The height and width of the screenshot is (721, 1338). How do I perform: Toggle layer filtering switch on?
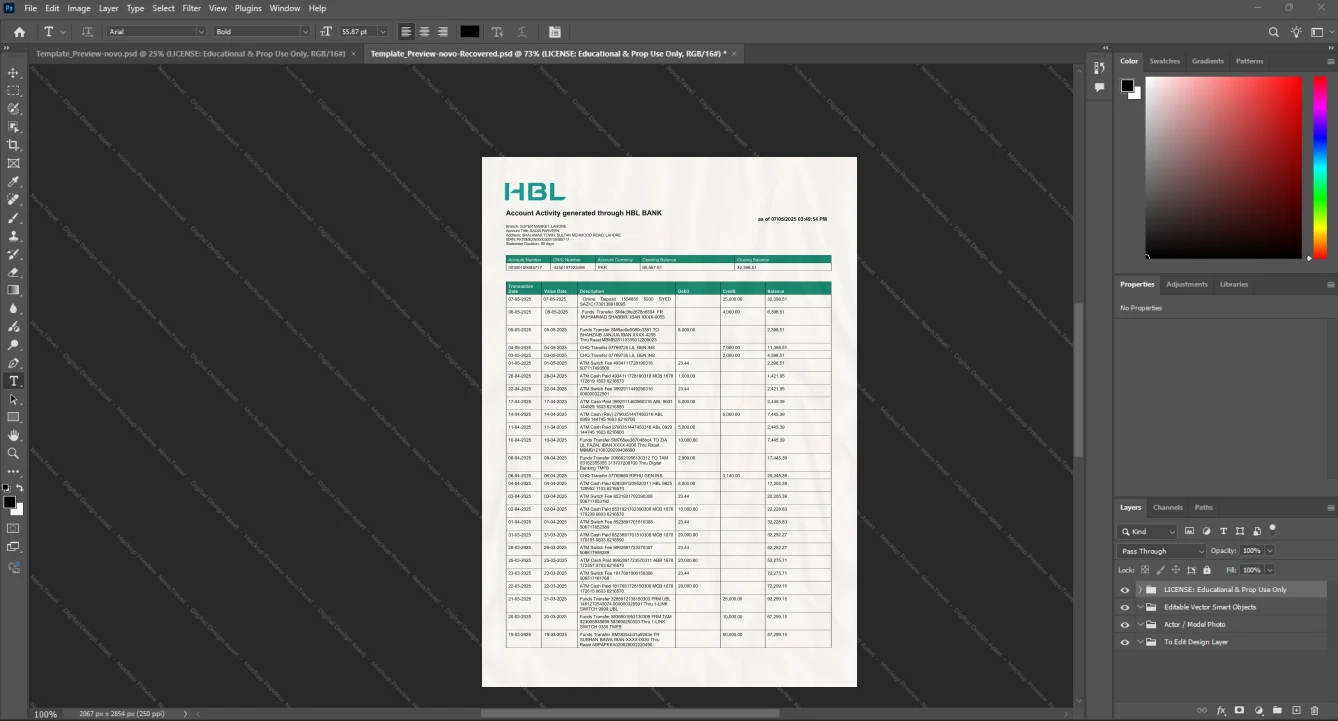coord(1273,529)
